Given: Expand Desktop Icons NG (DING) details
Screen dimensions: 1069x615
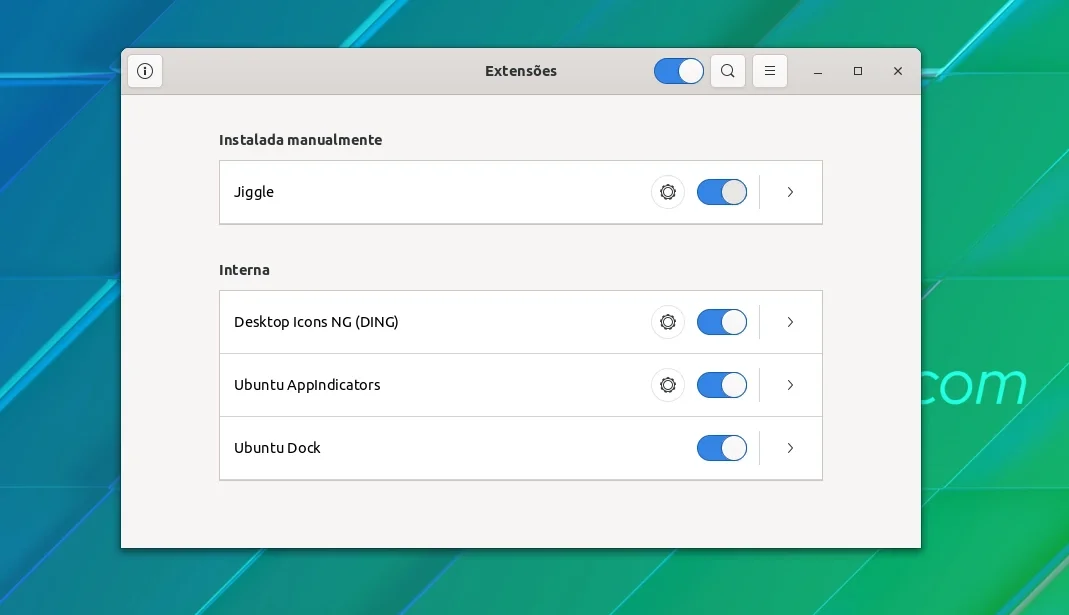Looking at the screenshot, I should (x=790, y=322).
